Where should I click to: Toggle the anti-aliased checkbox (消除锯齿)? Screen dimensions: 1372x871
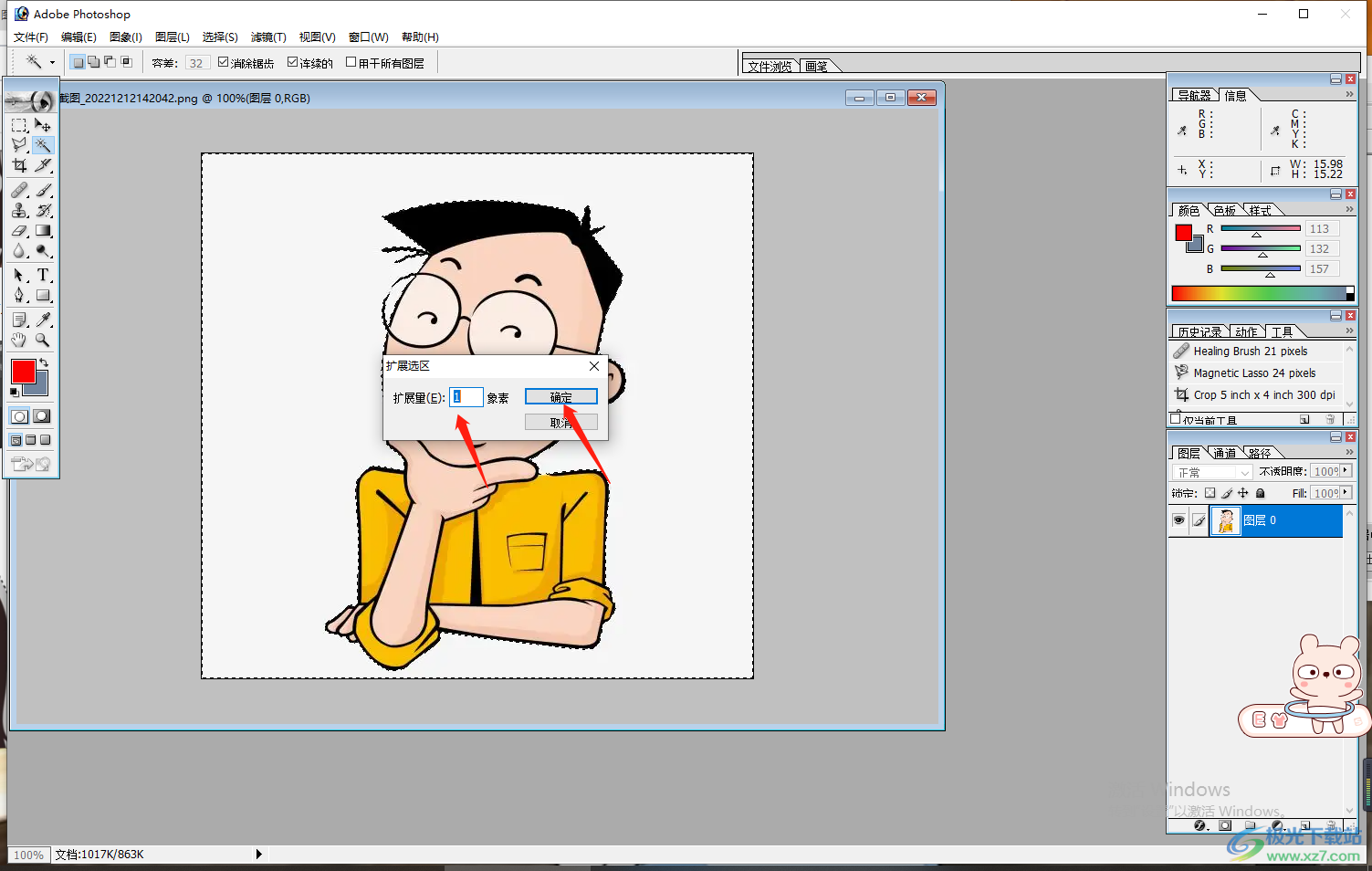tap(223, 62)
